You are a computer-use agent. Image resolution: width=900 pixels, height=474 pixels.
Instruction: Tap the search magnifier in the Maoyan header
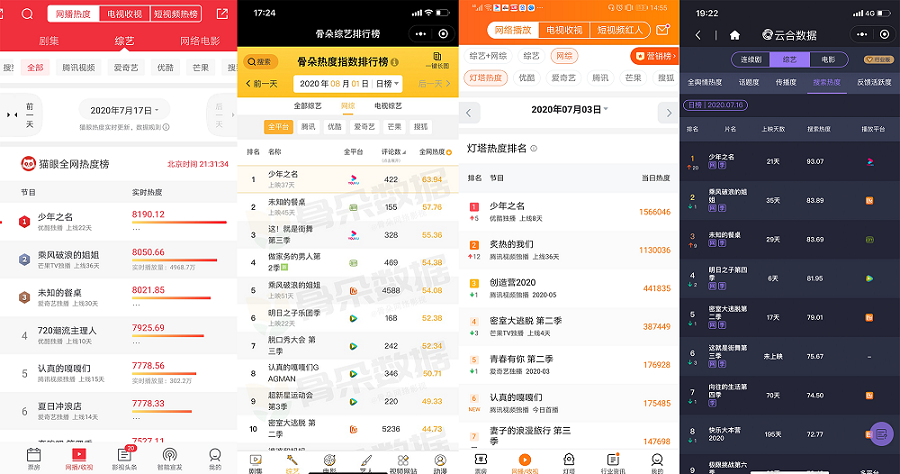tap(27, 14)
